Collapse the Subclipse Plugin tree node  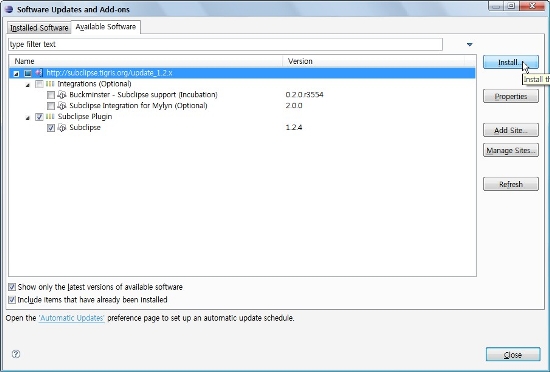point(28,118)
